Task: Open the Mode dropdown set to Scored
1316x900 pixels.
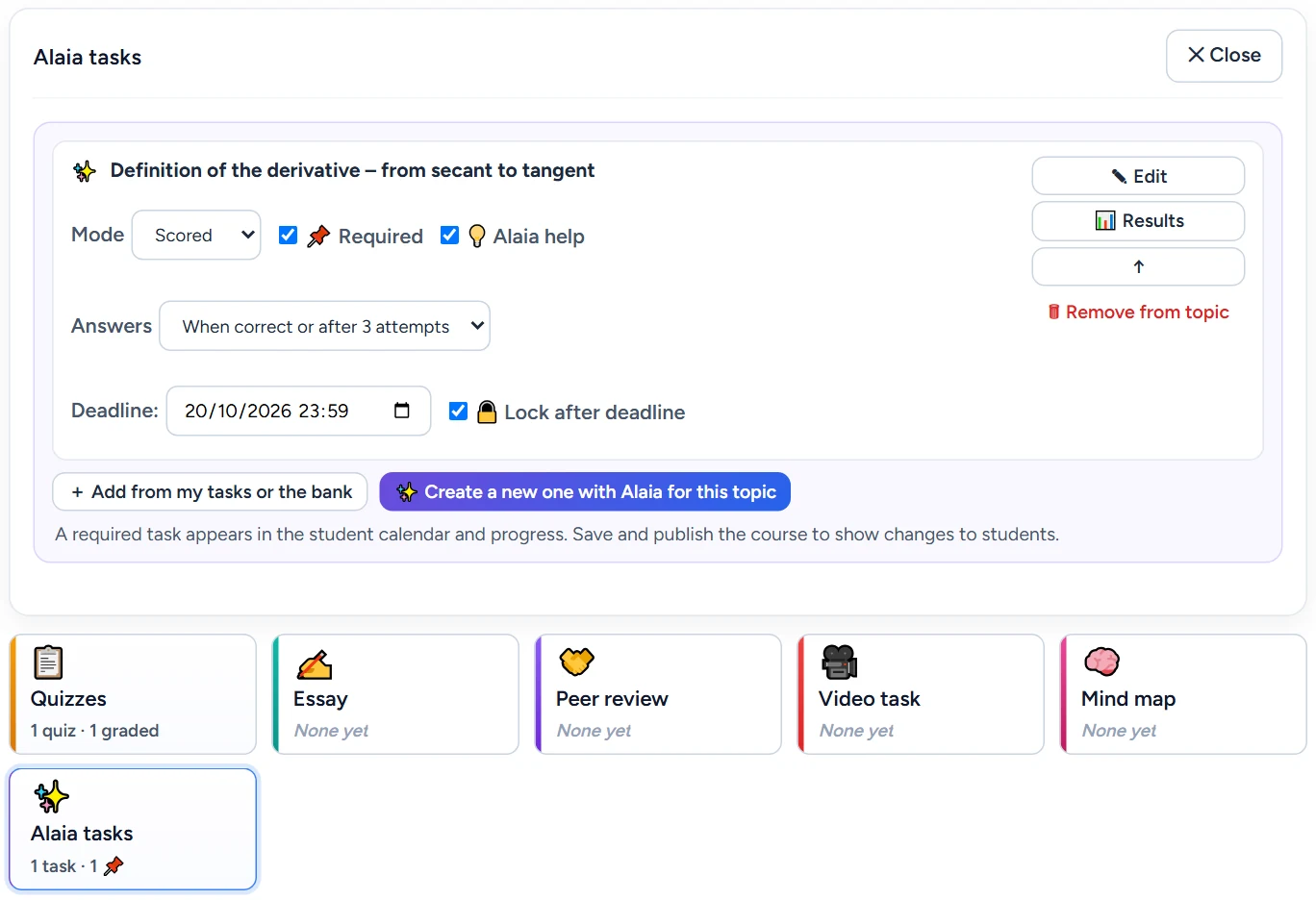Action: coord(196,235)
